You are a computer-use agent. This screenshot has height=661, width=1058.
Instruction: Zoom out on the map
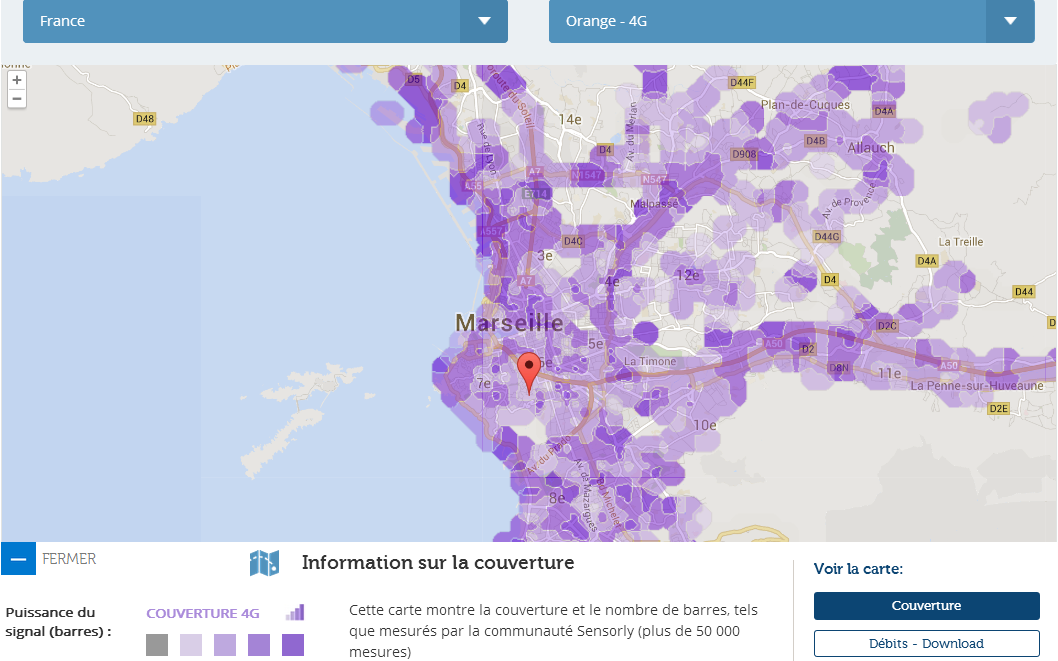[x=17, y=99]
